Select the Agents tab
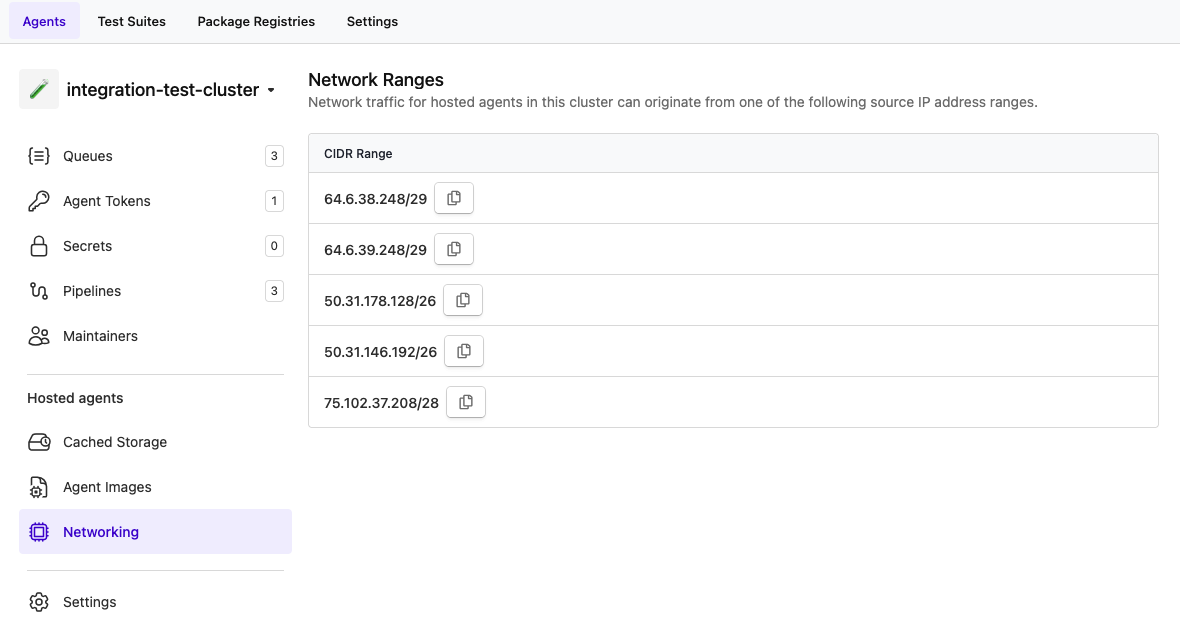1180x640 pixels. click(44, 21)
